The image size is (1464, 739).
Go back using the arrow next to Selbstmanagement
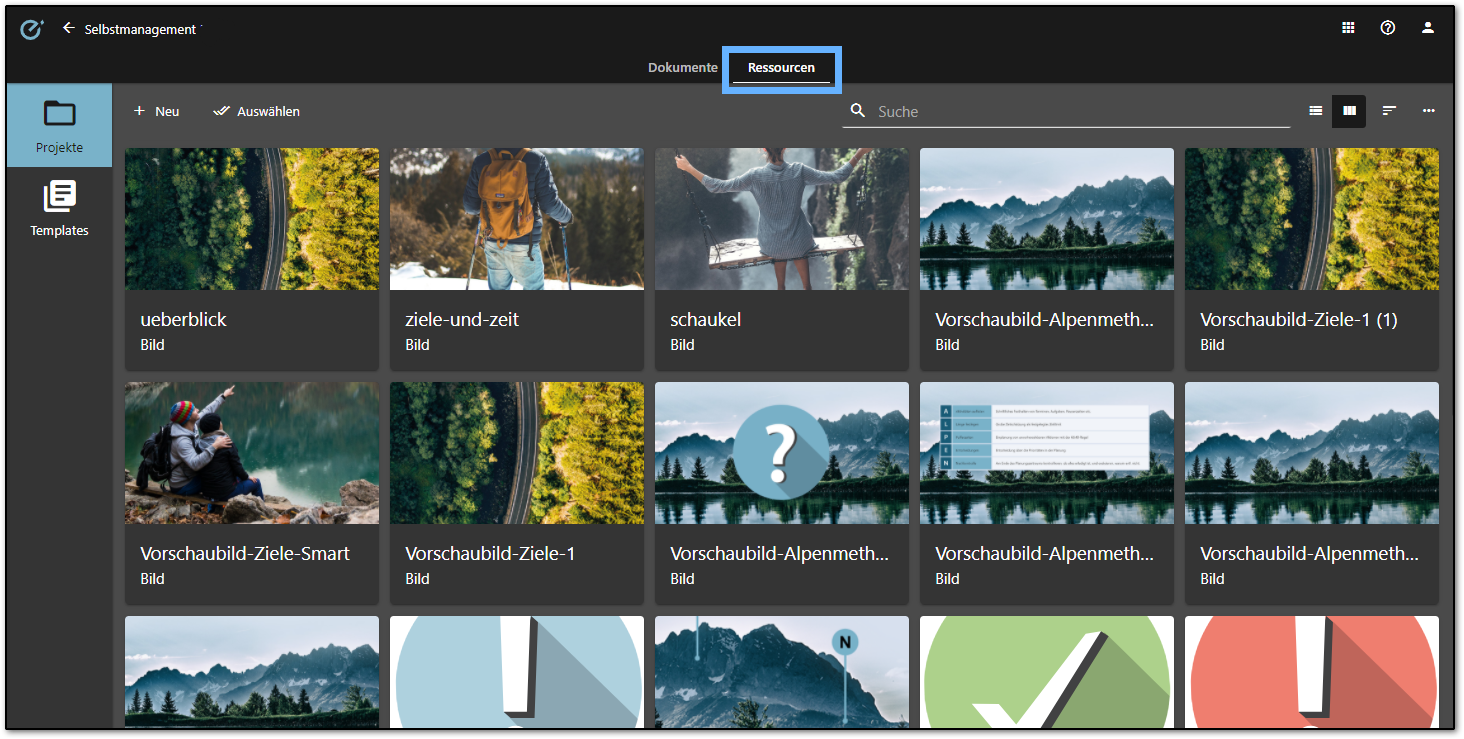pyautogui.click(x=68, y=28)
